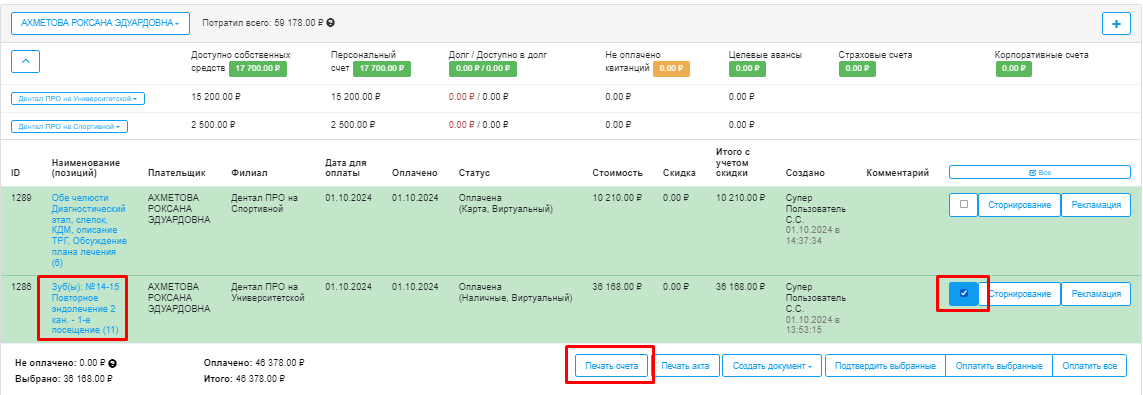Click timestamp 01.10.2024 в 14:37:34
This screenshot has height=395, width=1143.
coord(813,235)
